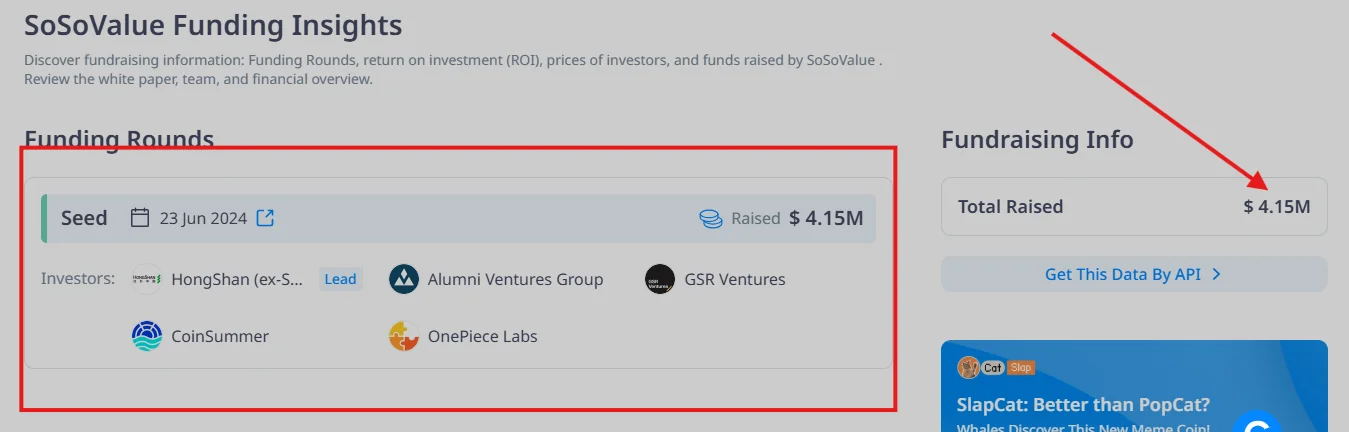Screen dimensions: 1349x432
Task: Click the calendar icon beside the date
Action: pos(141,218)
